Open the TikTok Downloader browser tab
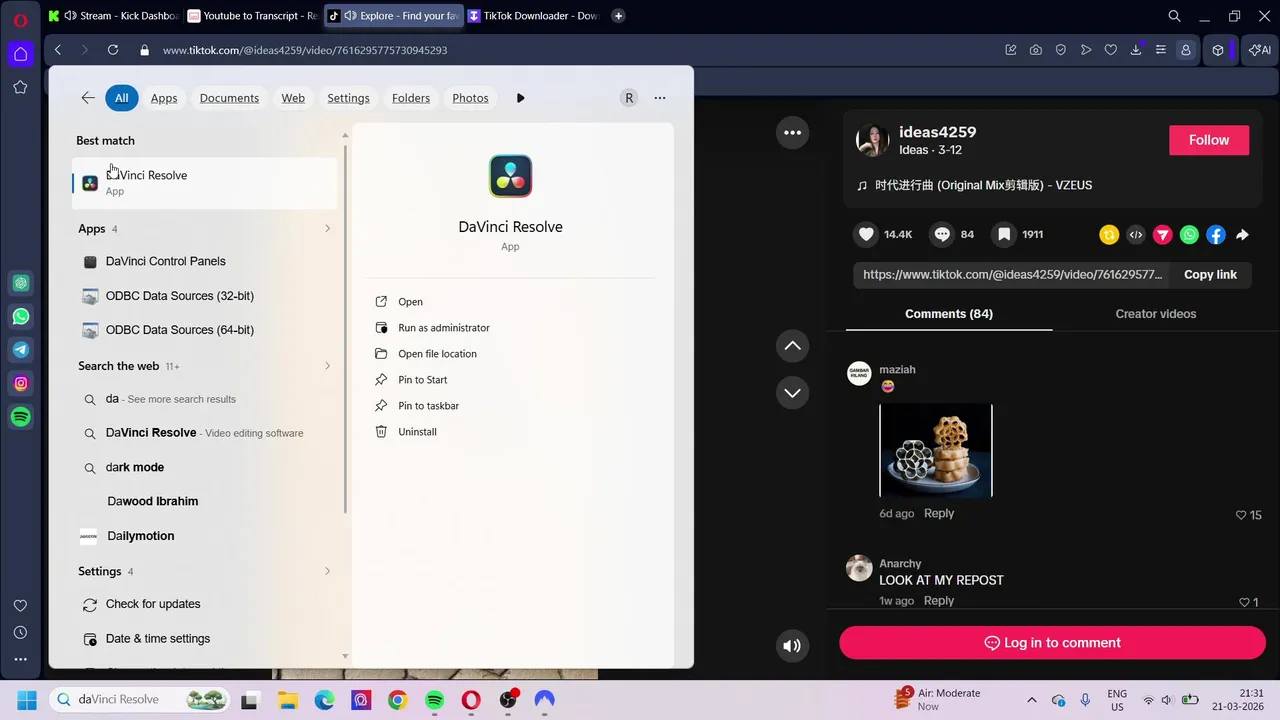Screen dimensions: 1280x720 pos(534,15)
